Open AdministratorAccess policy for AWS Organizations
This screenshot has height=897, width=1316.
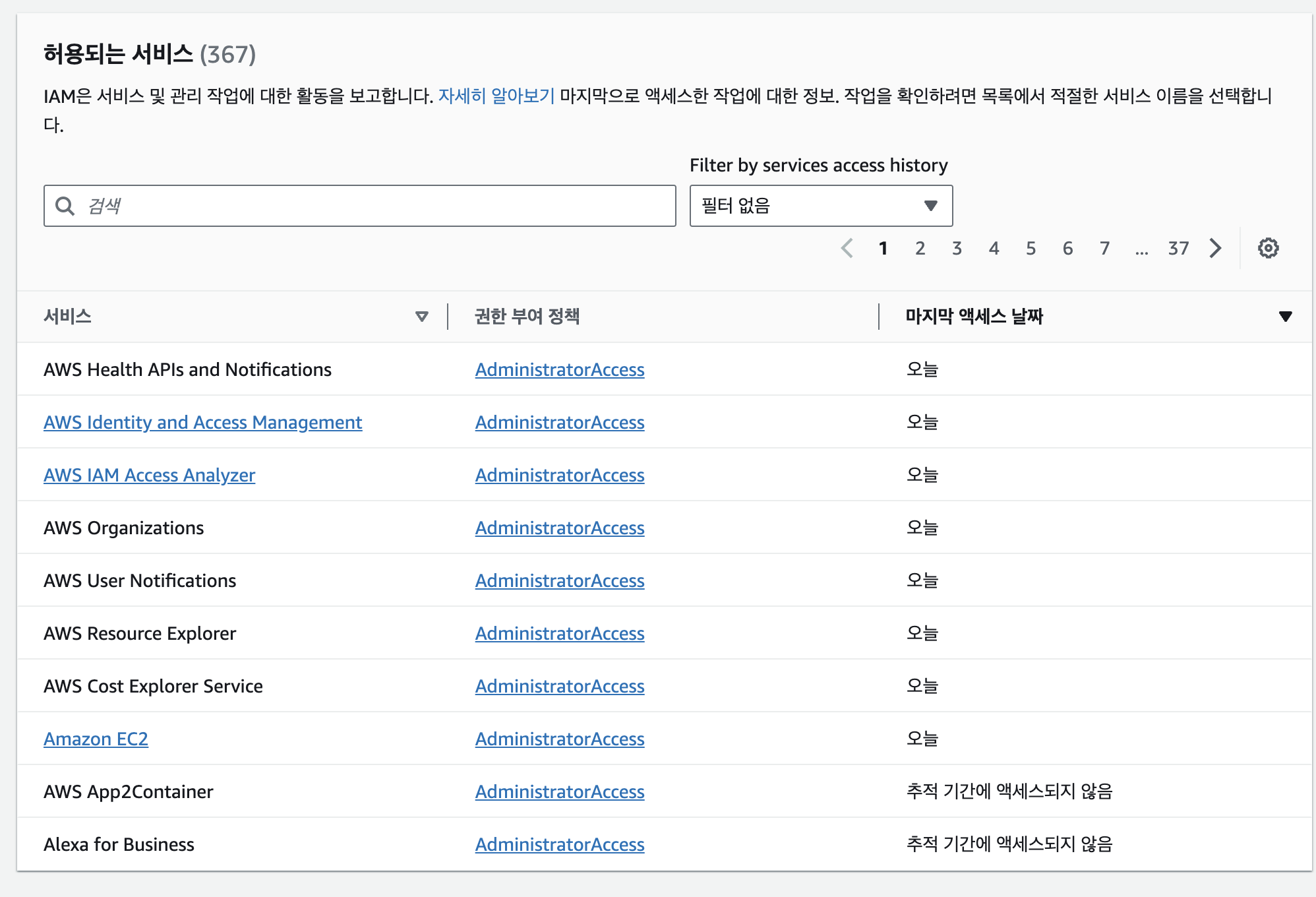559,528
